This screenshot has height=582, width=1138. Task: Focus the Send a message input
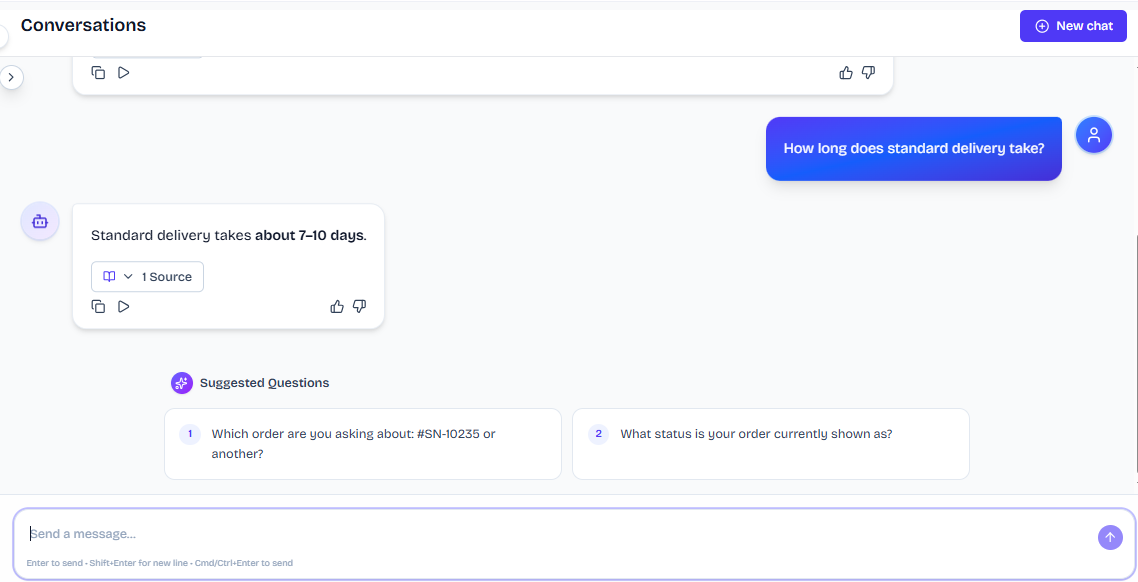[x=559, y=534]
